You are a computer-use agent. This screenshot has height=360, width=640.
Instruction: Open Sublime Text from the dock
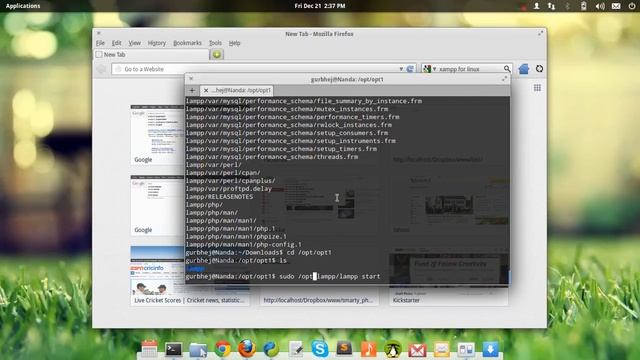[344, 349]
